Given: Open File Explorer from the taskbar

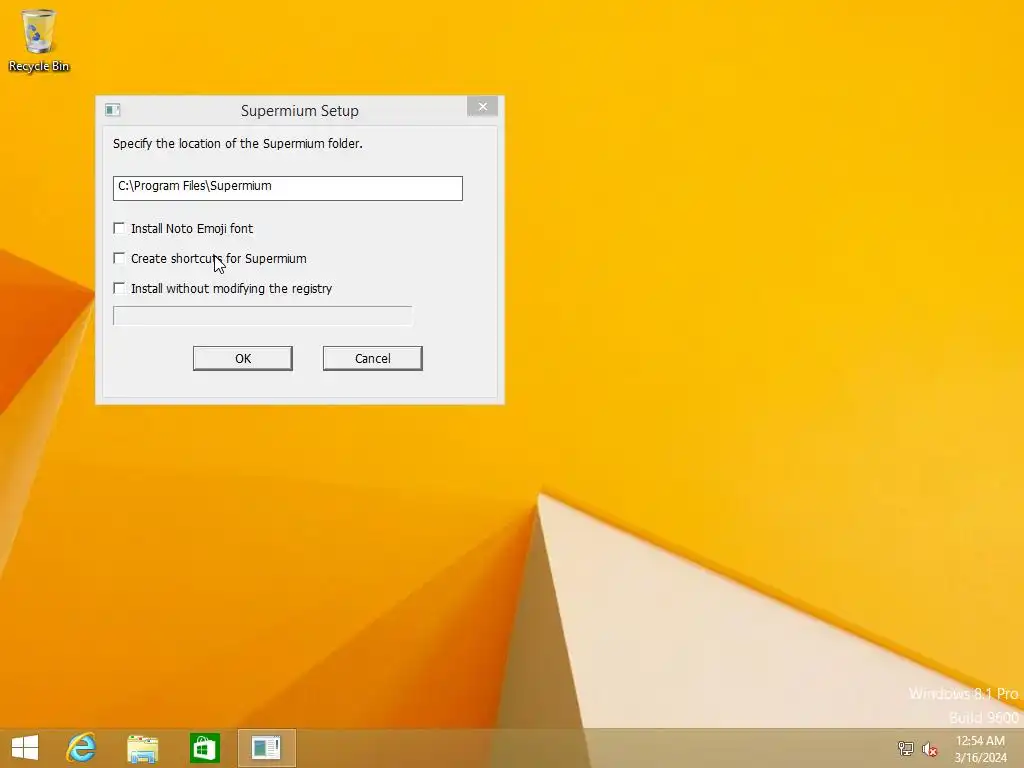Looking at the screenshot, I should (x=142, y=748).
